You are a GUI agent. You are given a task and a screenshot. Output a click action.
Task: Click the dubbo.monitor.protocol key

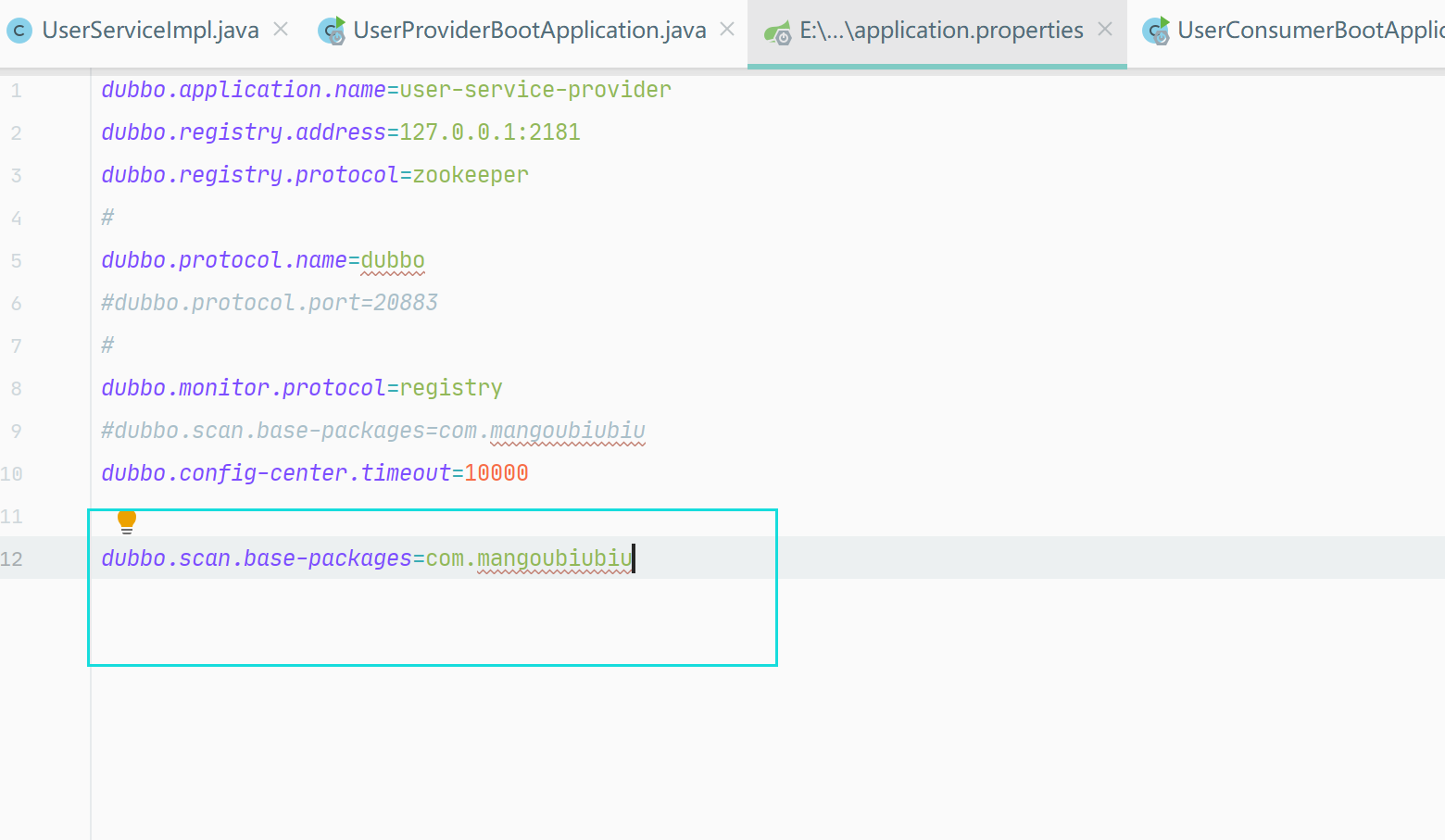(x=244, y=388)
